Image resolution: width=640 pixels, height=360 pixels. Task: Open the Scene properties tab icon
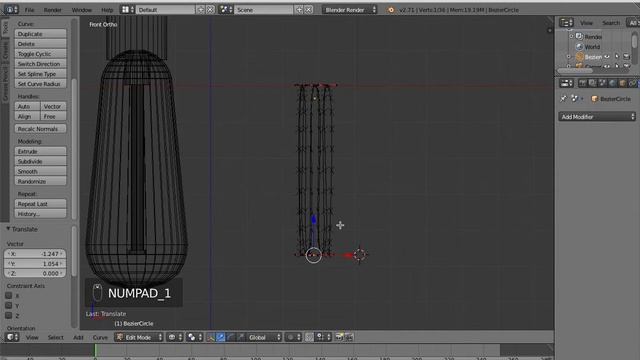point(602,83)
